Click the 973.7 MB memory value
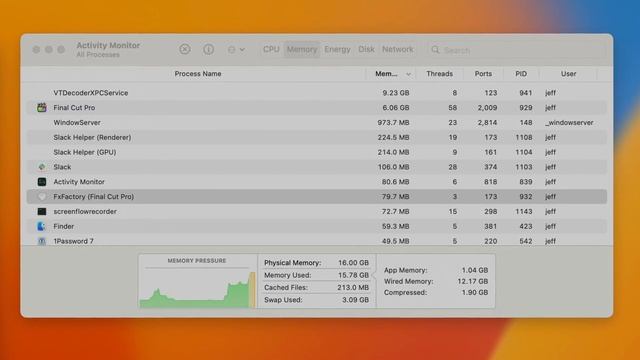Screen dimensions: 640x360 point(393,122)
